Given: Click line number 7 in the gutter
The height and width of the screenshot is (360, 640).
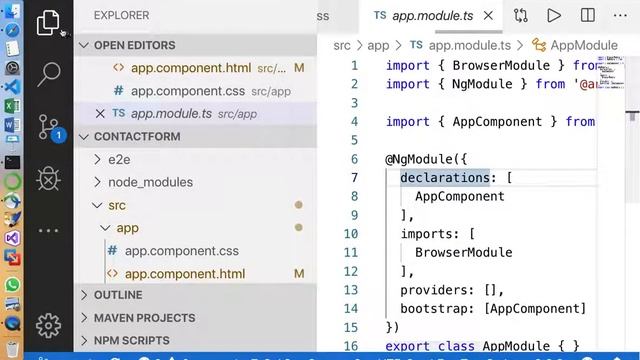Looking at the screenshot, I should pyautogui.click(x=354, y=178).
